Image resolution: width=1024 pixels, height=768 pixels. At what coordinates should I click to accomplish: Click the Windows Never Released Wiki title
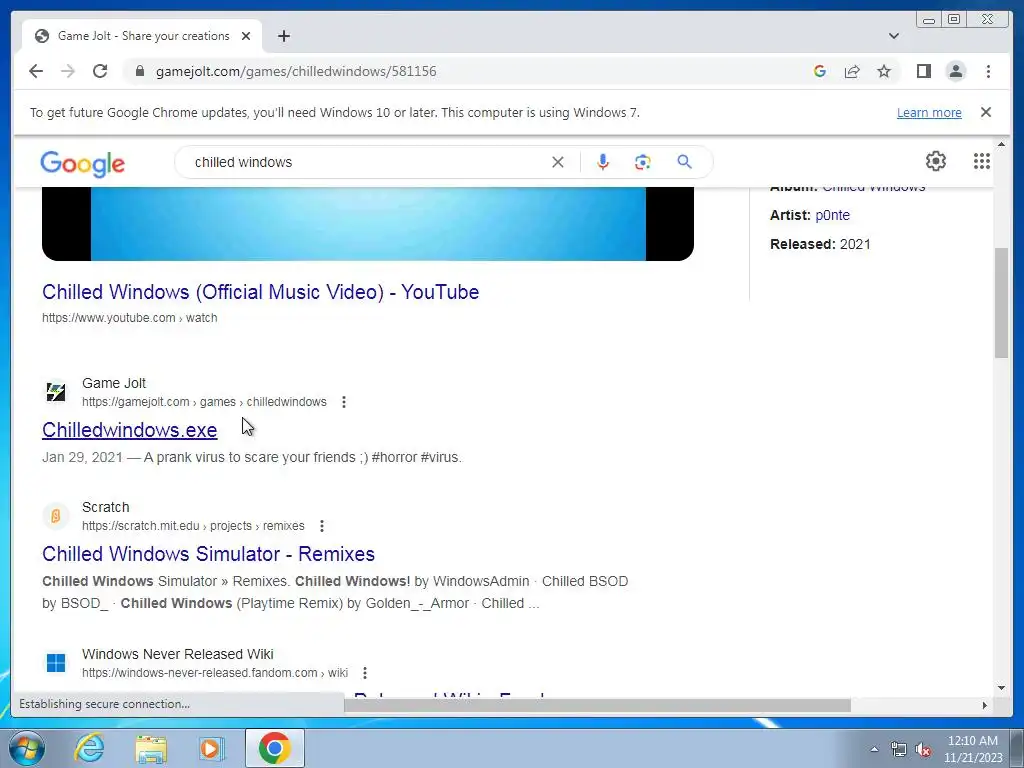(178, 654)
